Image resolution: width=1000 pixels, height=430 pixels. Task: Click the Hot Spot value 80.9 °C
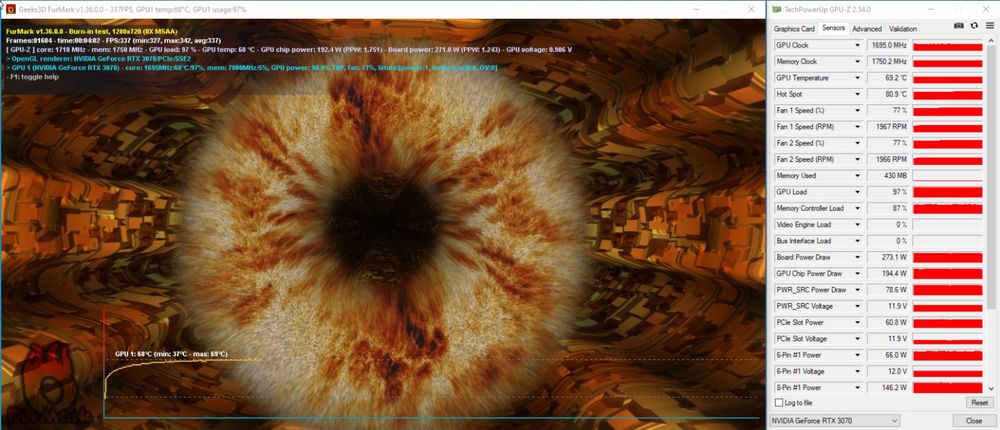[887, 94]
